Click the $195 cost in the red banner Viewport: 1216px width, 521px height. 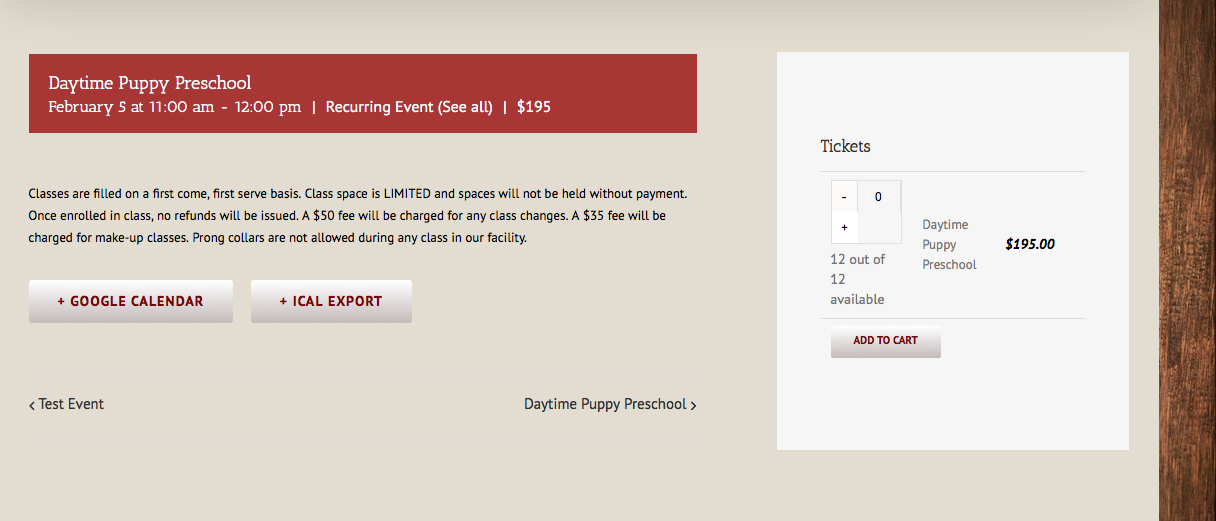pos(534,107)
